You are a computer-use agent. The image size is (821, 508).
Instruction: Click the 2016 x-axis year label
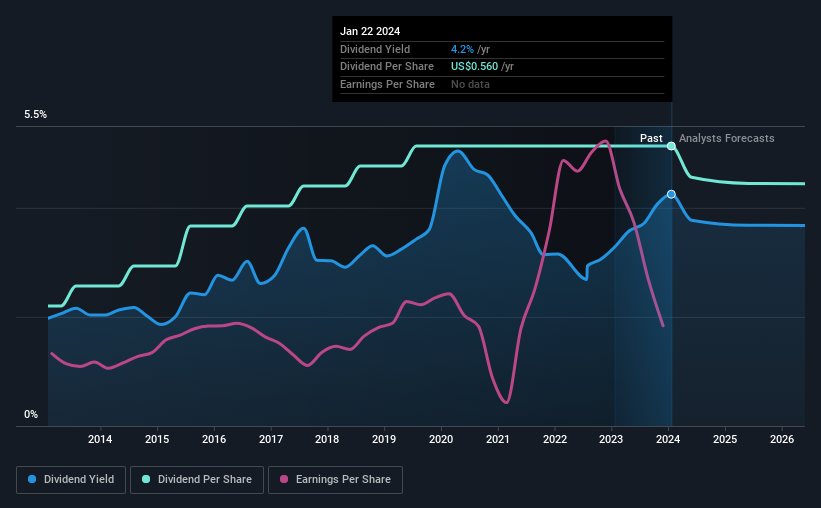tap(214, 439)
